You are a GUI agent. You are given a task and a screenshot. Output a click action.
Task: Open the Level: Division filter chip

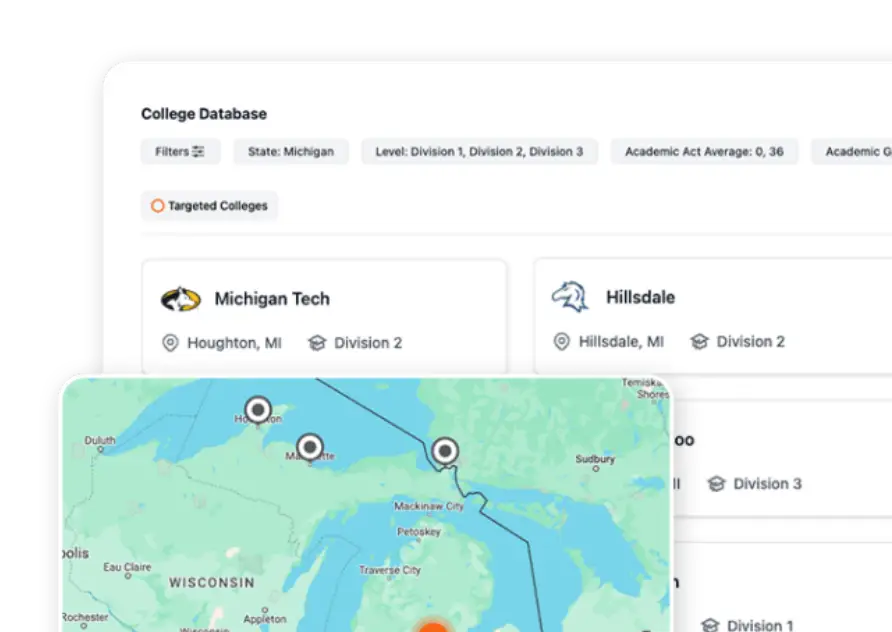[479, 152]
